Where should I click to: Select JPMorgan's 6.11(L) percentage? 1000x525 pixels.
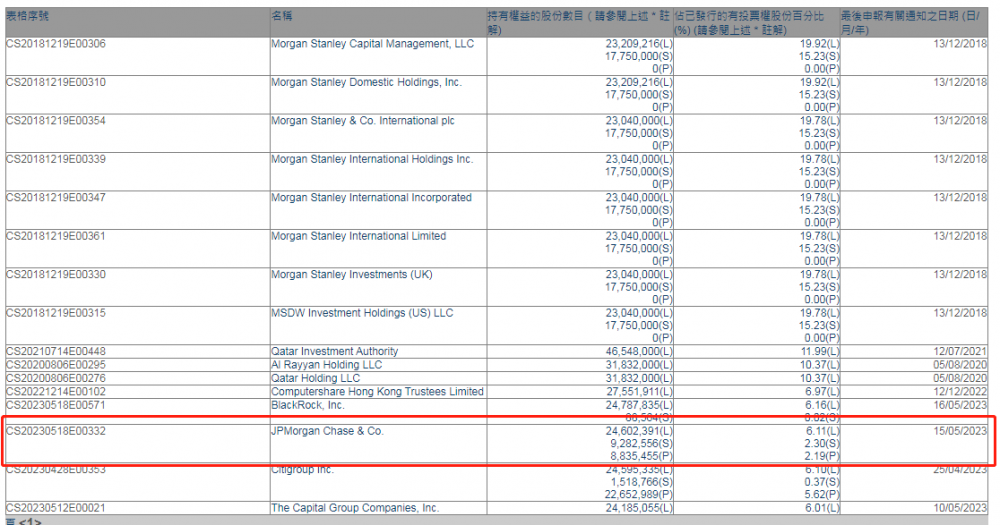tap(823, 431)
